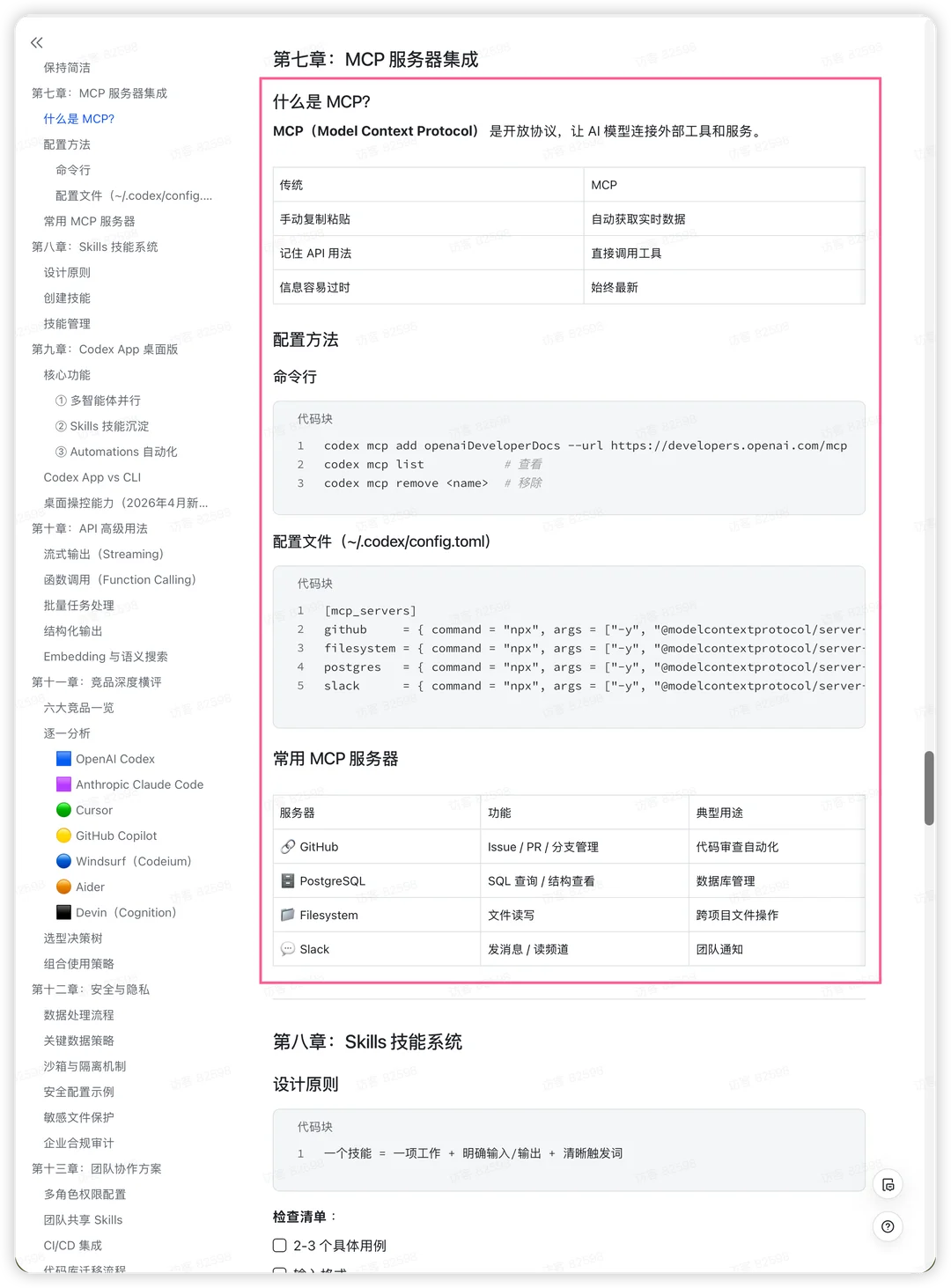
Task: Go to 配置方法 outline entry
Action: pyautogui.click(x=67, y=144)
